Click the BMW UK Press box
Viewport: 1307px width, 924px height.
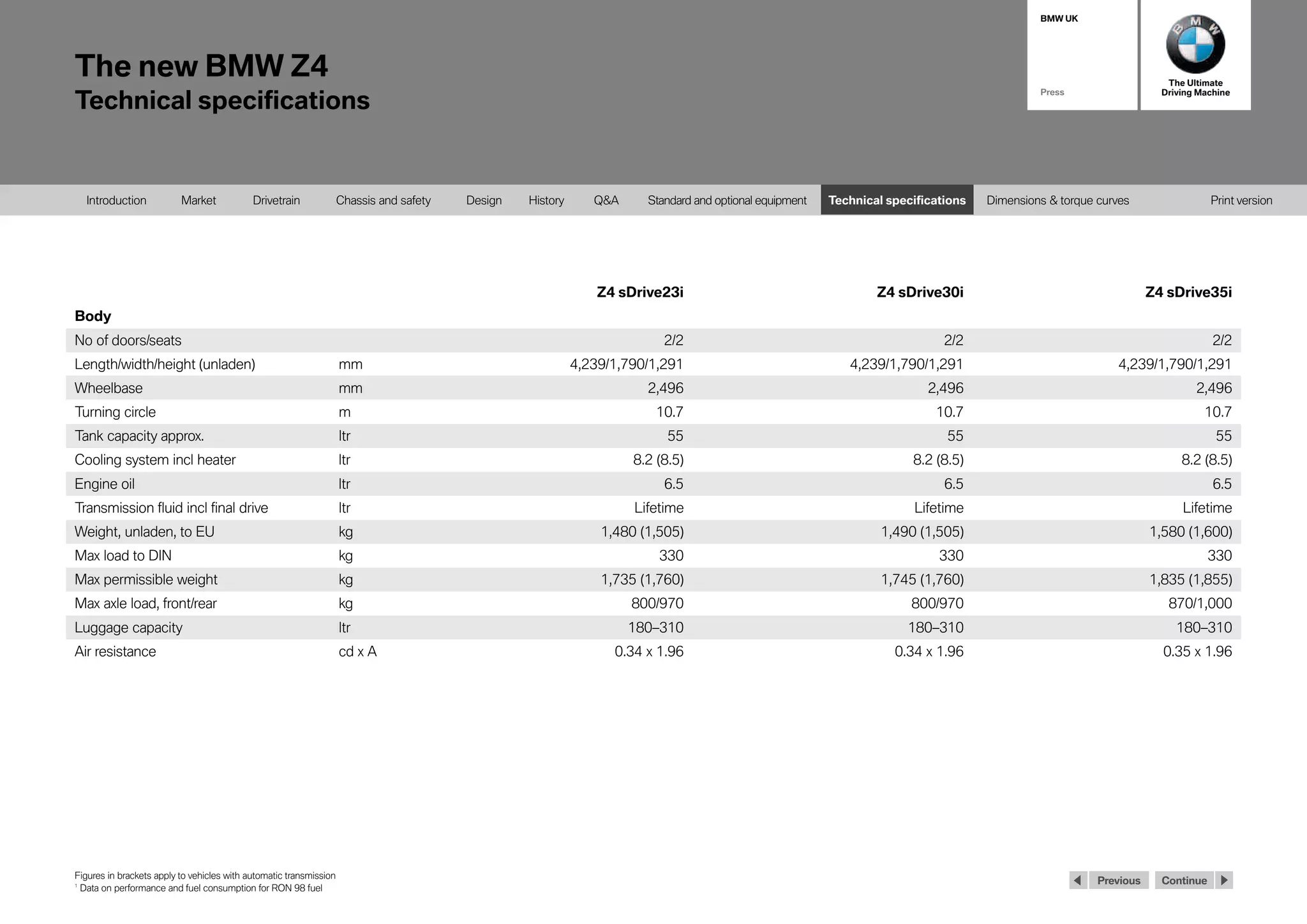1082,56
